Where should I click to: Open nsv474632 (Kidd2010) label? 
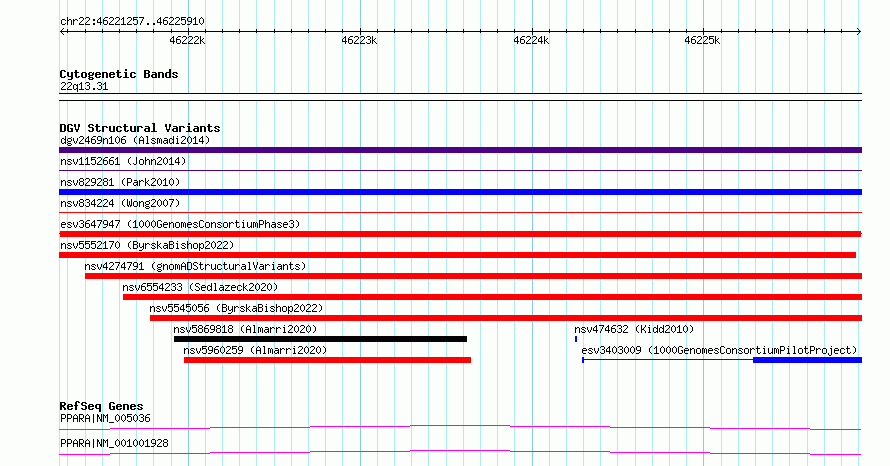[634, 329]
